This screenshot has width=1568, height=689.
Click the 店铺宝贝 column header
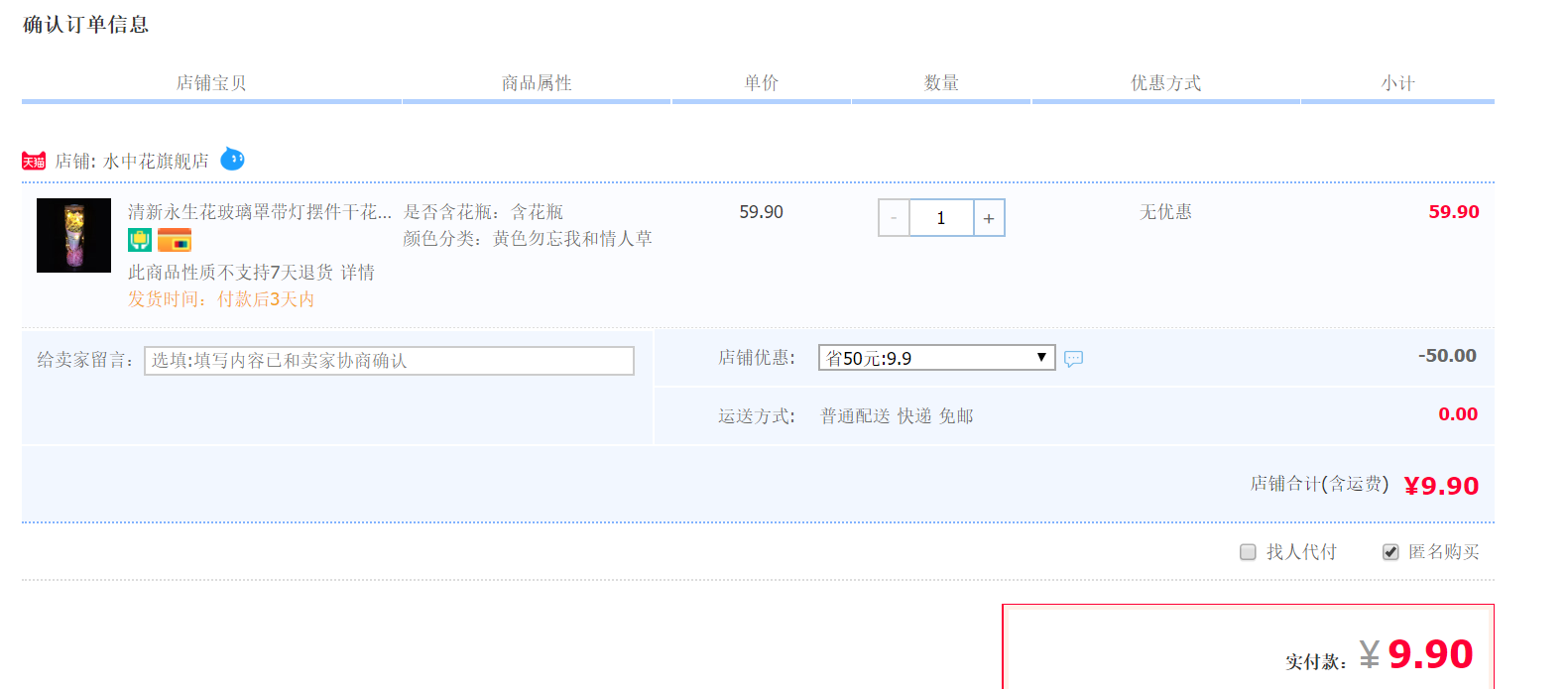(x=211, y=83)
